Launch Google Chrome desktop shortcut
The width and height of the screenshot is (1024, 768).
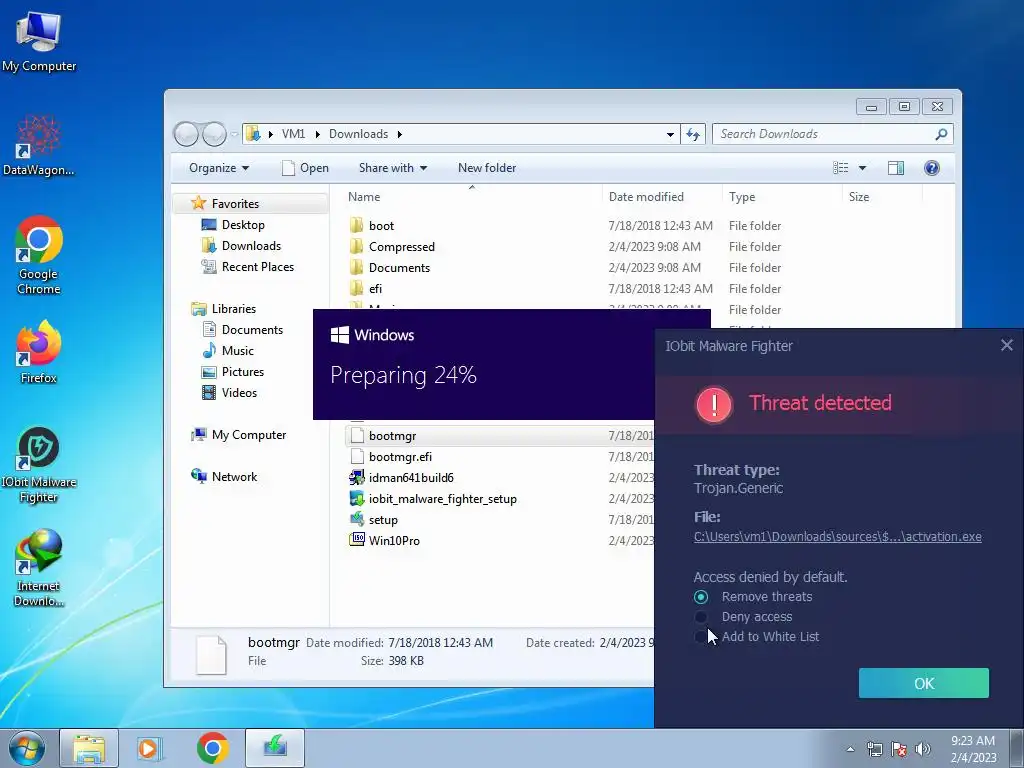39,255
